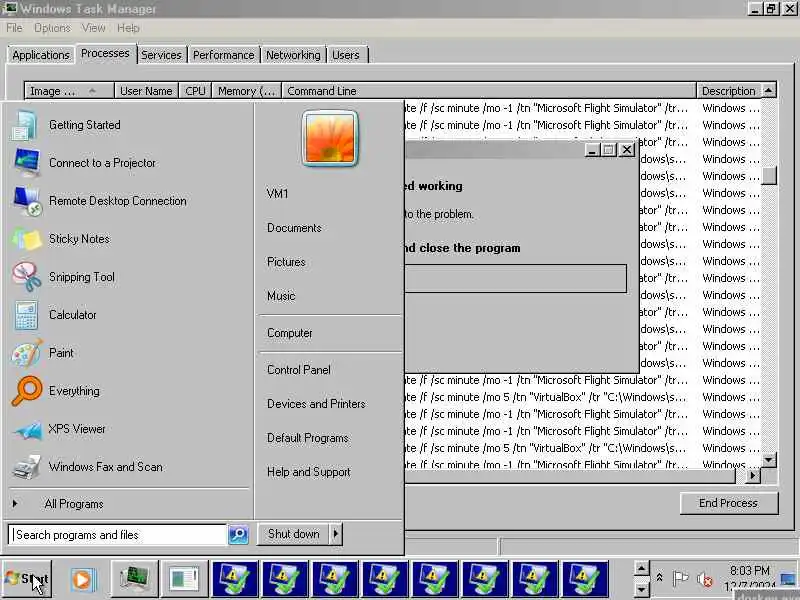This screenshot has width=800, height=600.
Task: Open Pictures library
Action: (x=286, y=262)
